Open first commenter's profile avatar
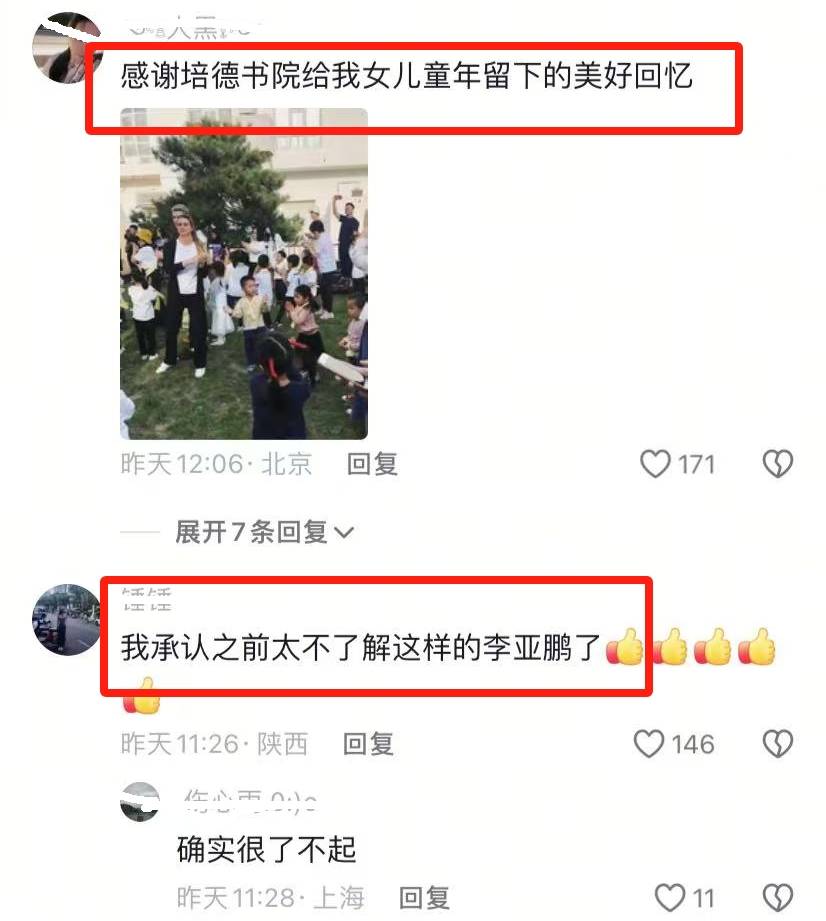Screen dimensions: 826x921 tap(67, 48)
